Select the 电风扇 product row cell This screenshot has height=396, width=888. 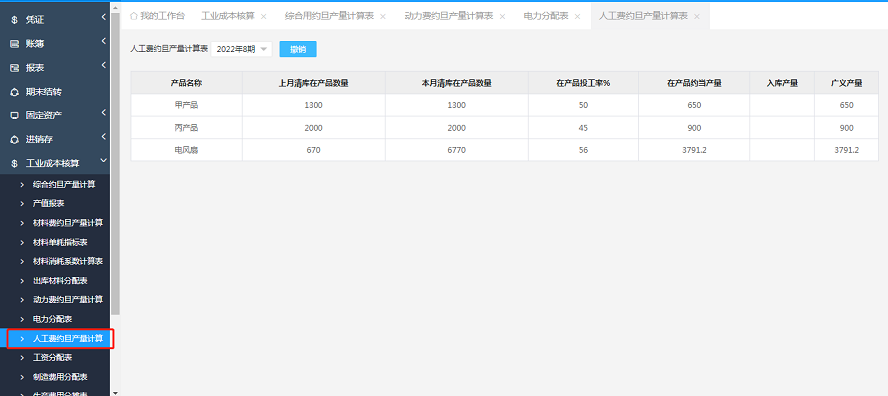click(186, 150)
